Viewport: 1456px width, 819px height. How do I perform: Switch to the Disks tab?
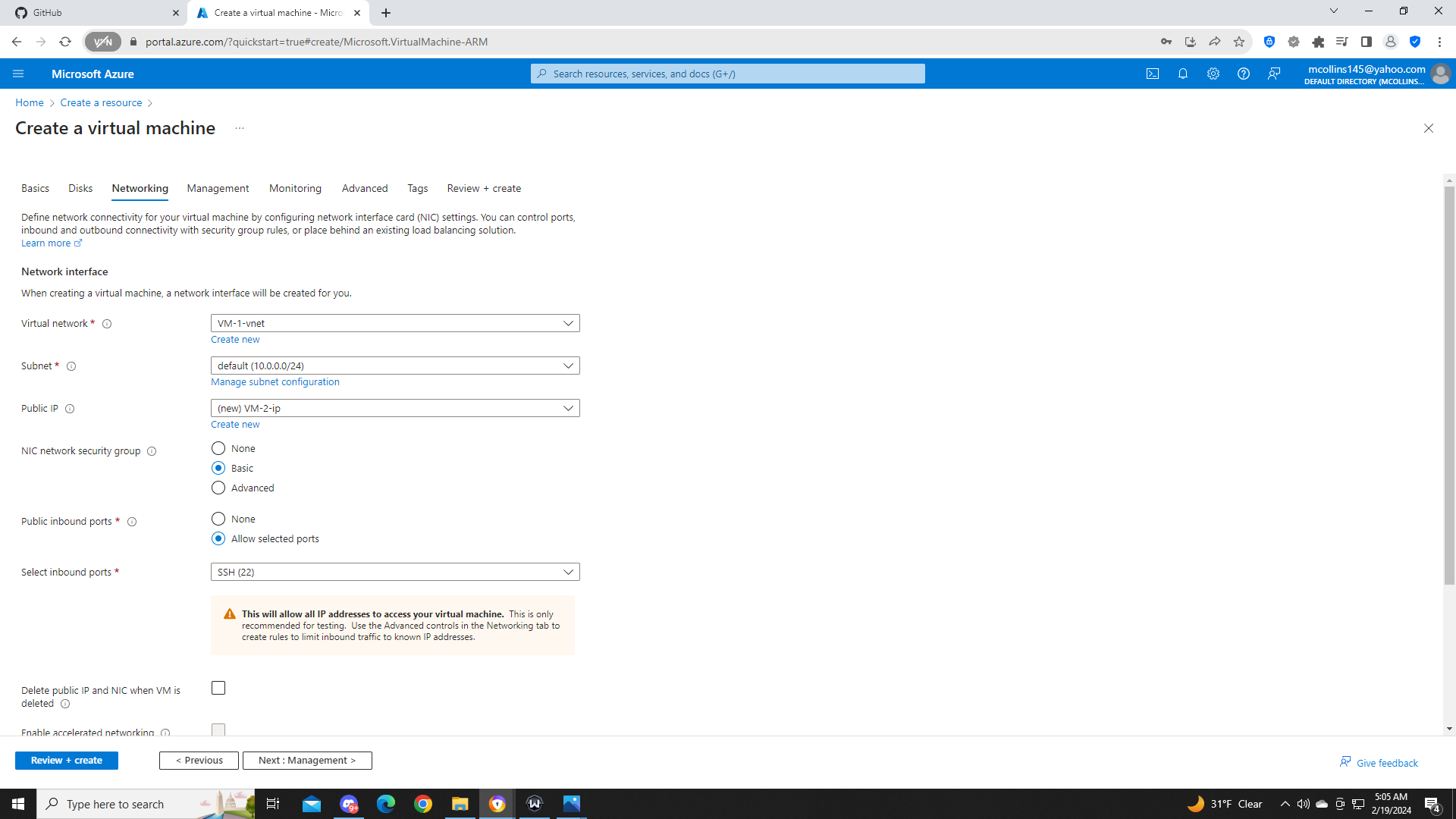(80, 188)
